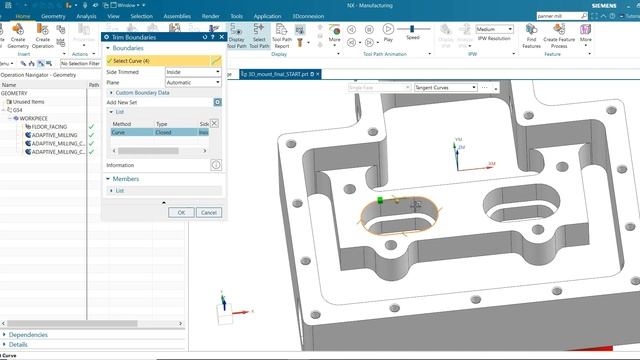Toggle Display Tool Path
The width and height of the screenshot is (640, 360).
236,36
